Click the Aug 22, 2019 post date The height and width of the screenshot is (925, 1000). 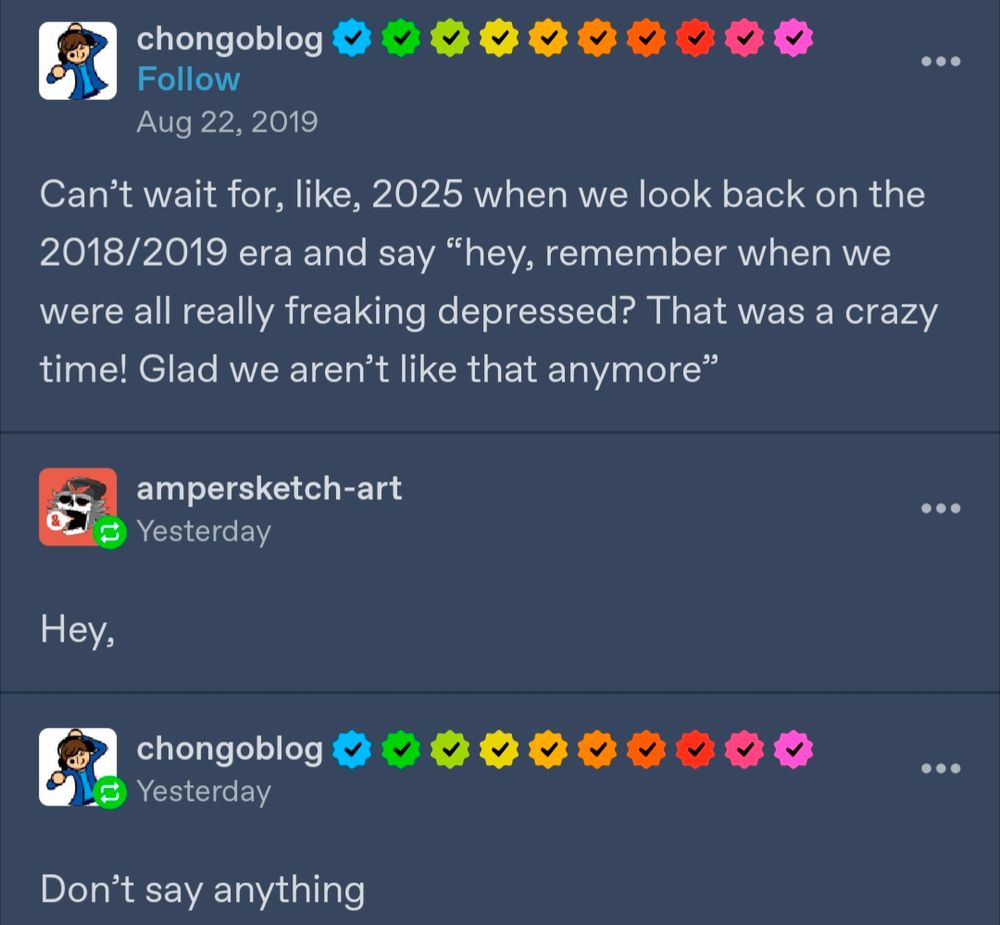[x=227, y=122]
